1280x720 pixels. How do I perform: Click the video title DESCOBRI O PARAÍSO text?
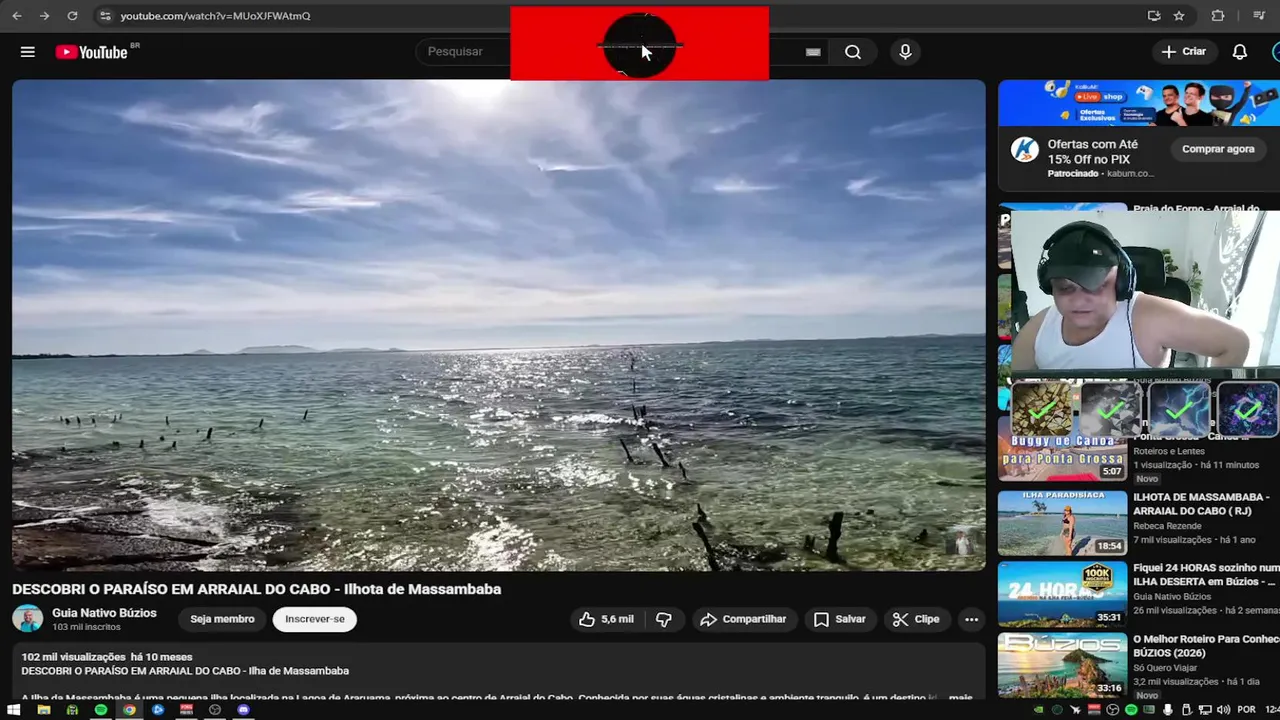tap(257, 589)
